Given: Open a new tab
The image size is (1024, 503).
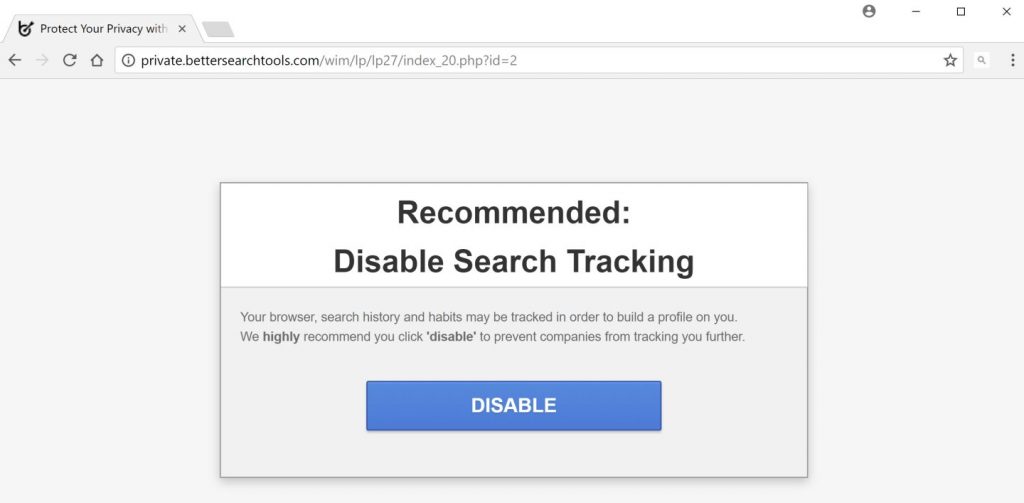Looking at the screenshot, I should [217, 29].
